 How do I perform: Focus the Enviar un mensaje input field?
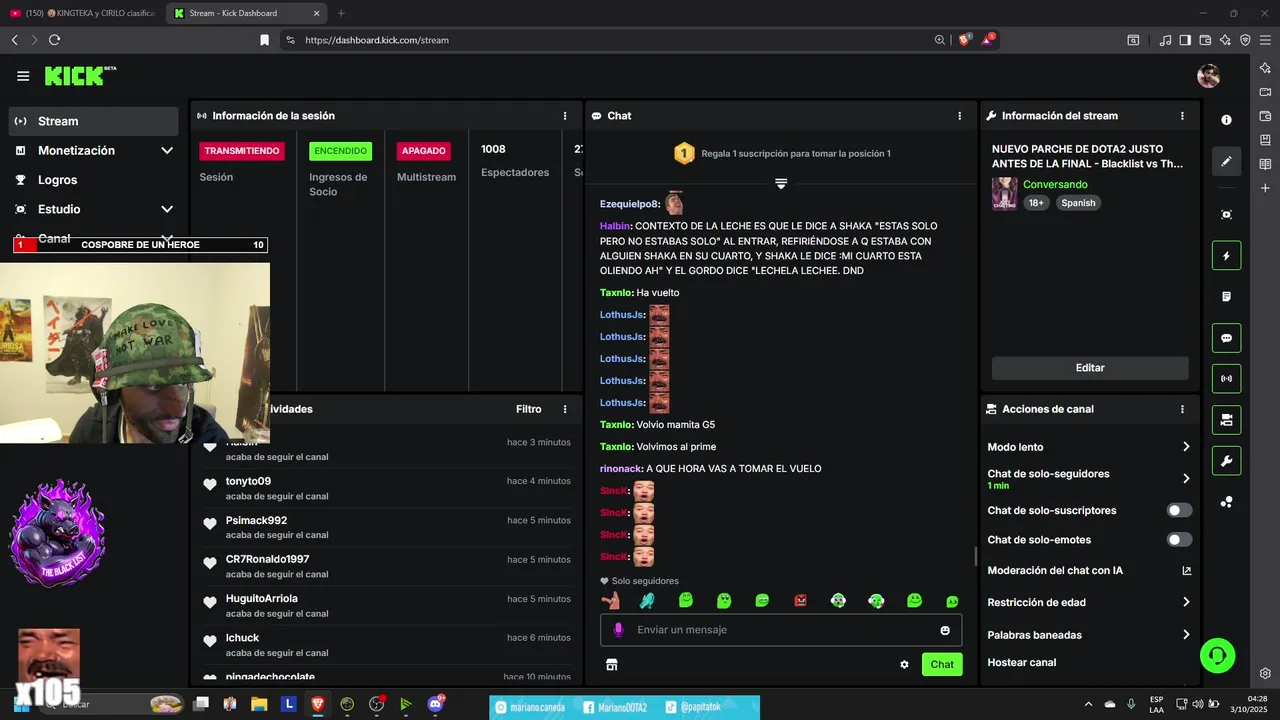pyautogui.click(x=780, y=630)
